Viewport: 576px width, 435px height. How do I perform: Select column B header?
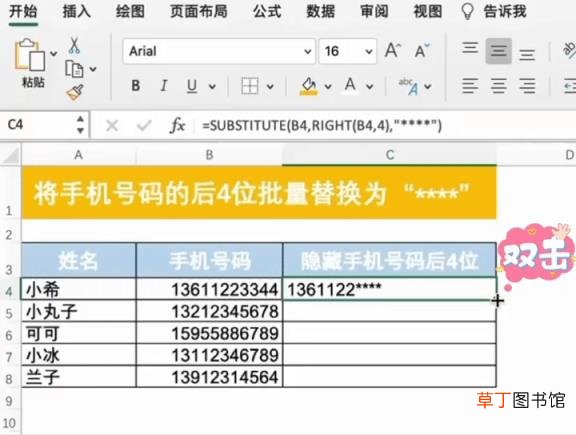(x=209, y=155)
